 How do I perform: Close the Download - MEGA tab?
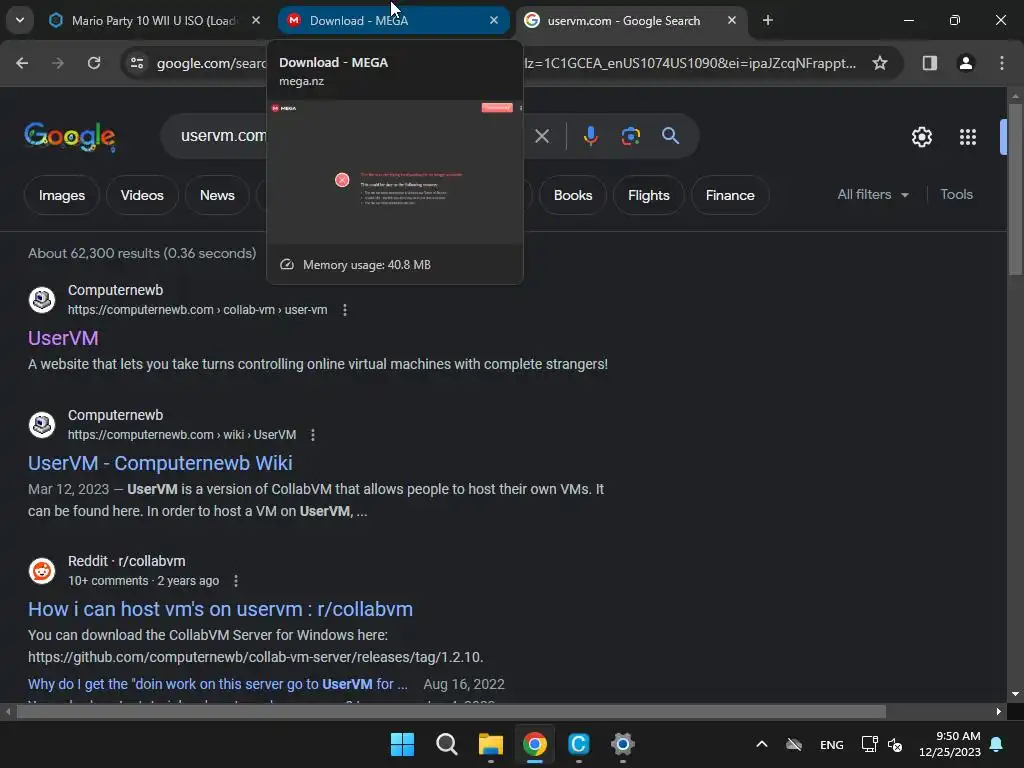pos(494,21)
